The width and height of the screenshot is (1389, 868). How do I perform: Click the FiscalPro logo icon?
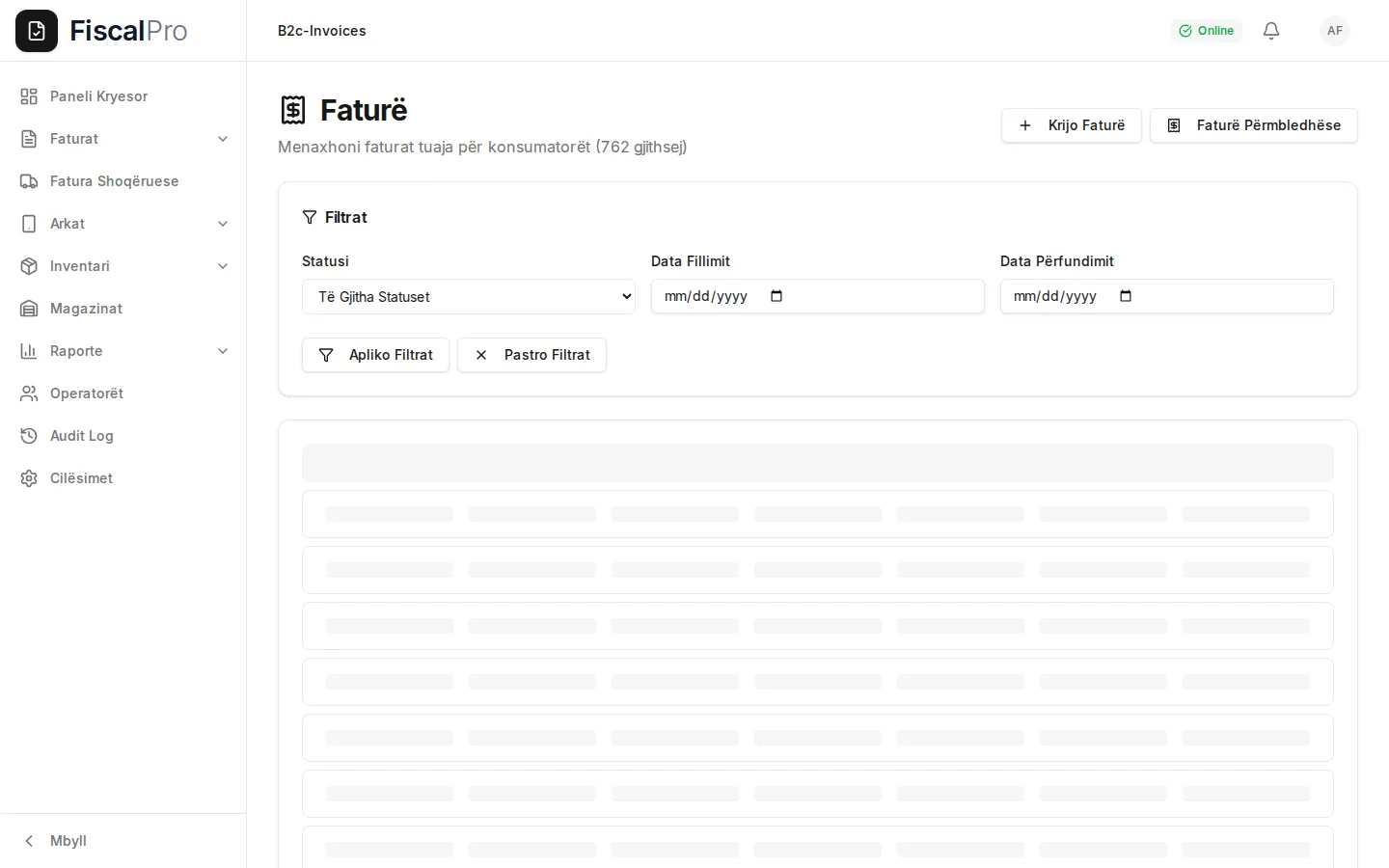pyautogui.click(x=37, y=31)
